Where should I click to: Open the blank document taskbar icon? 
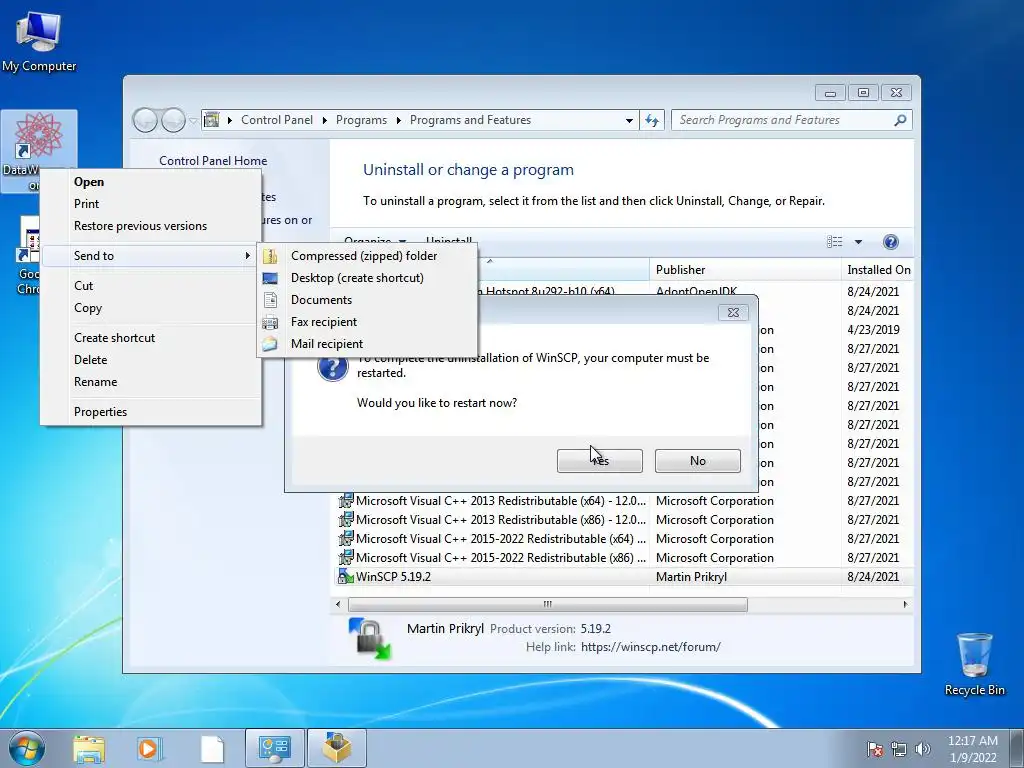(212, 749)
